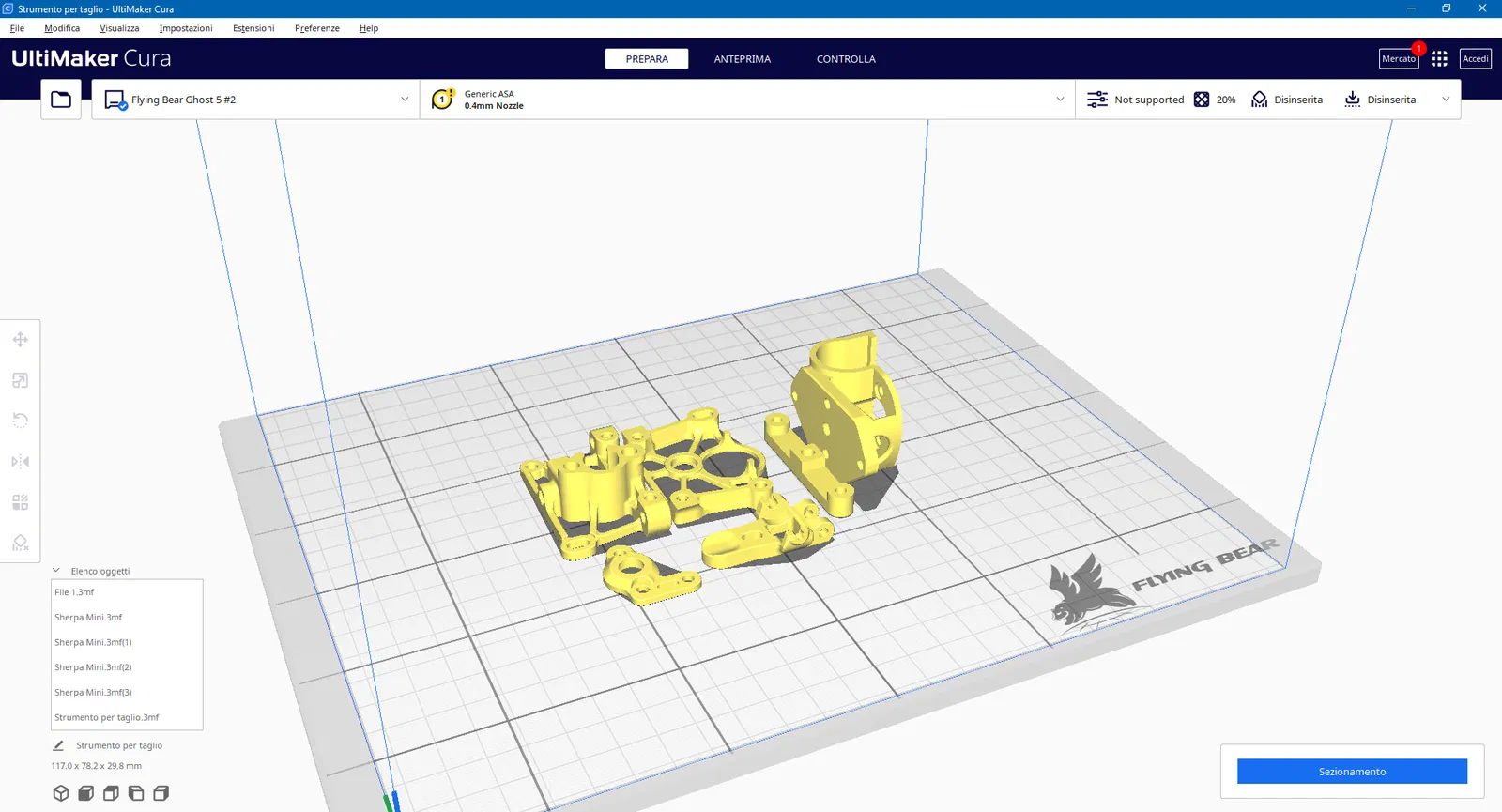Open the File menu
Viewport: 1502px width, 812px height.
[x=17, y=28]
